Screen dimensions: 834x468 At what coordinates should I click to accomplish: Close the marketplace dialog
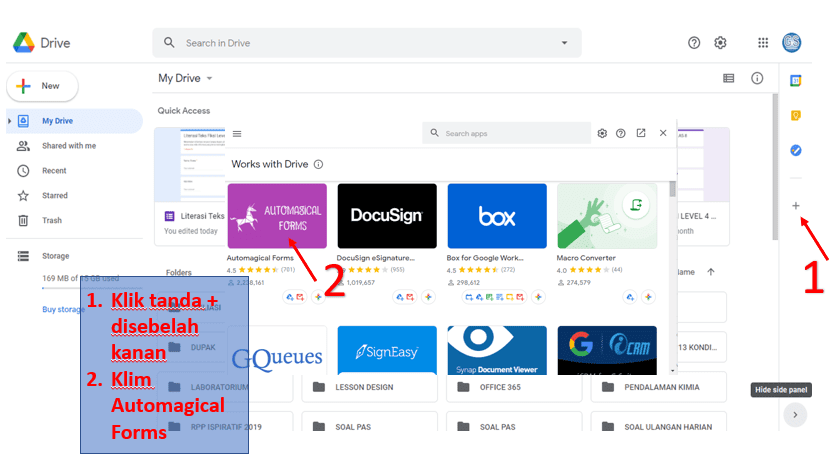coord(663,133)
